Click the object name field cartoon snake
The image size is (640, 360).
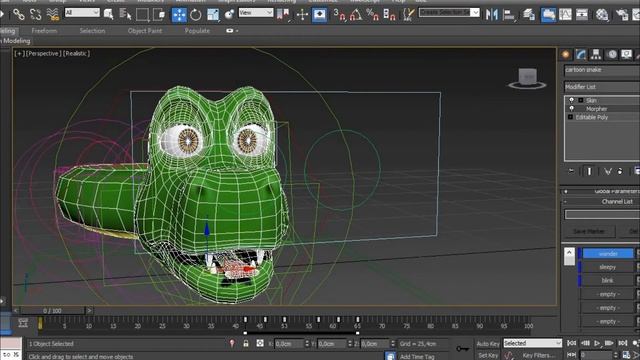click(602, 70)
